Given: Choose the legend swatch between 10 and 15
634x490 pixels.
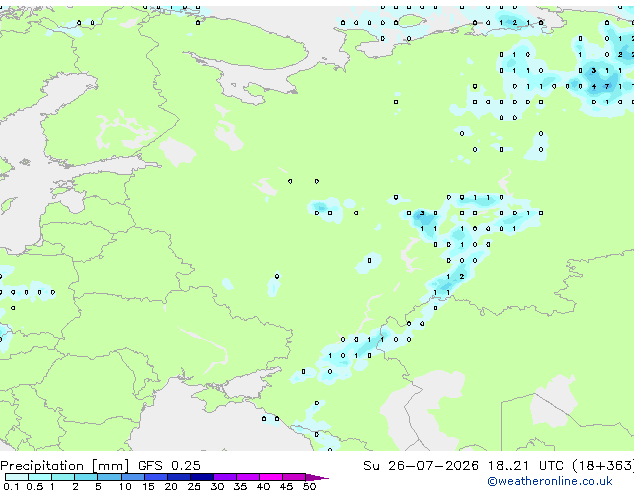Looking at the screenshot, I should 133,477.
